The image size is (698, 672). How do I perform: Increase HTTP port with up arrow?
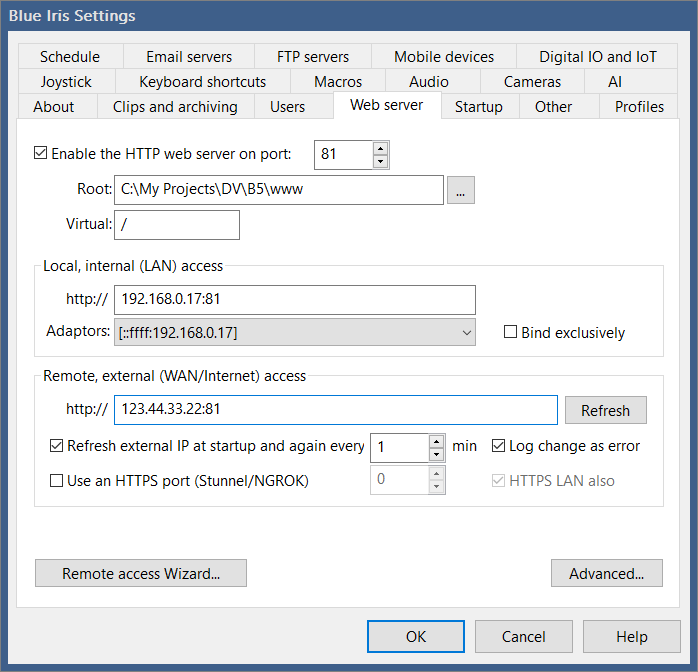click(x=380, y=148)
